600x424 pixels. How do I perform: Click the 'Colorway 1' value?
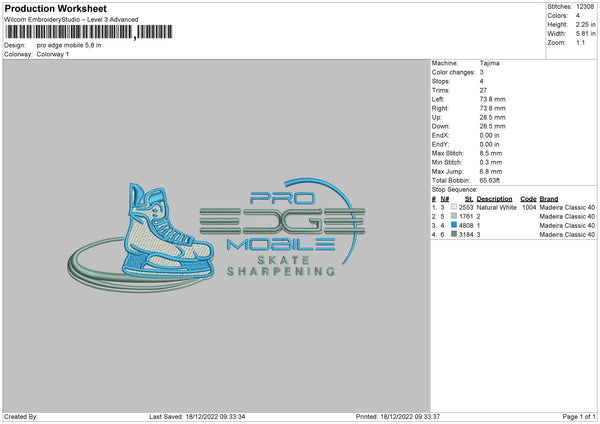[53, 54]
